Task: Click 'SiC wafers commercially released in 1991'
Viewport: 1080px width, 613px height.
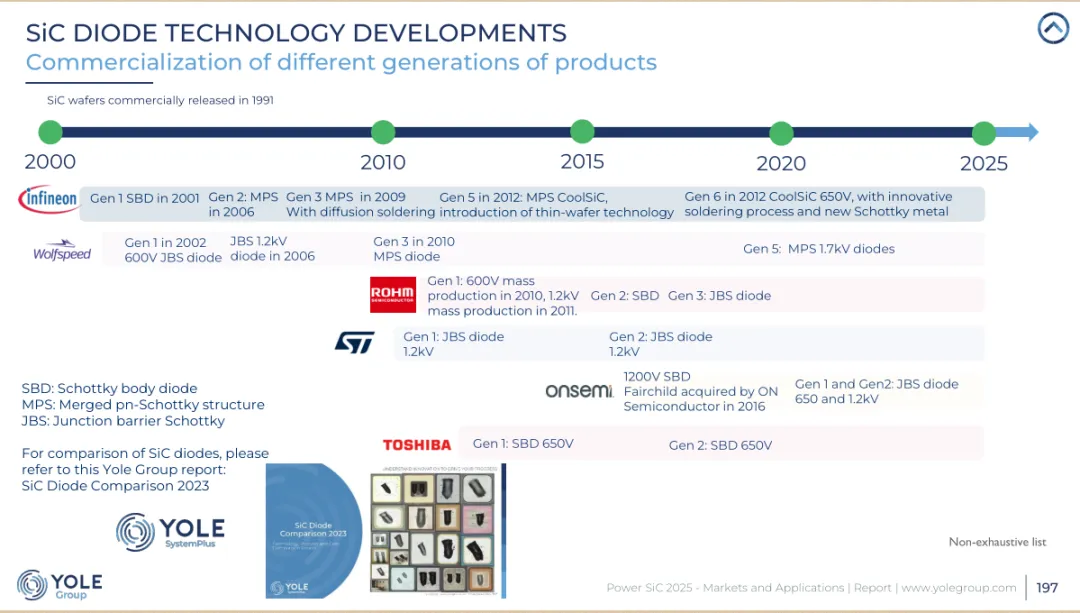Action: pyautogui.click(x=160, y=101)
